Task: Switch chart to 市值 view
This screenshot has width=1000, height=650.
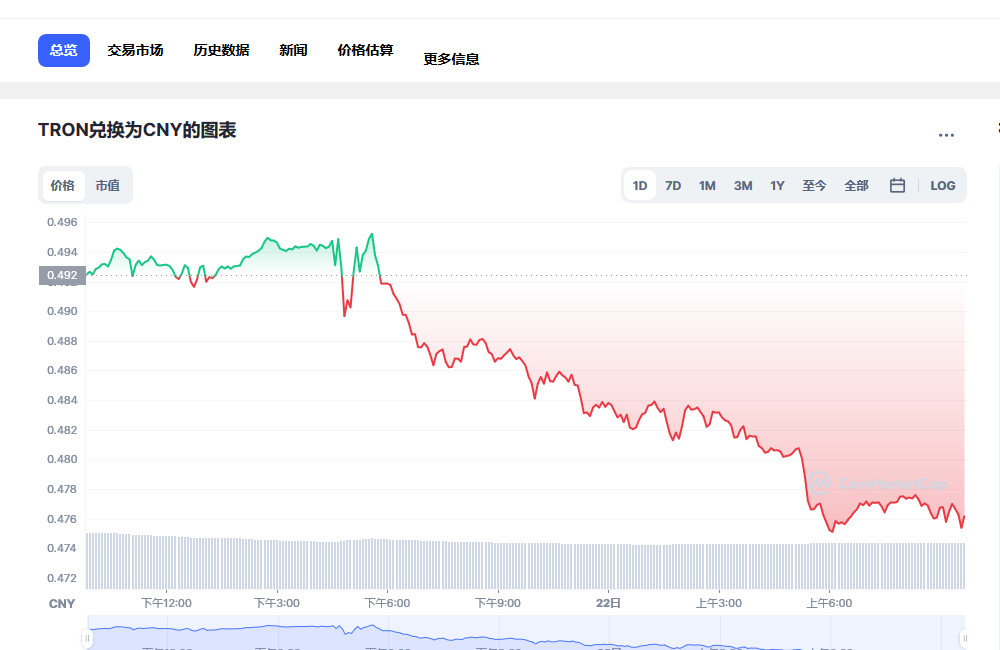Action: click(108, 186)
